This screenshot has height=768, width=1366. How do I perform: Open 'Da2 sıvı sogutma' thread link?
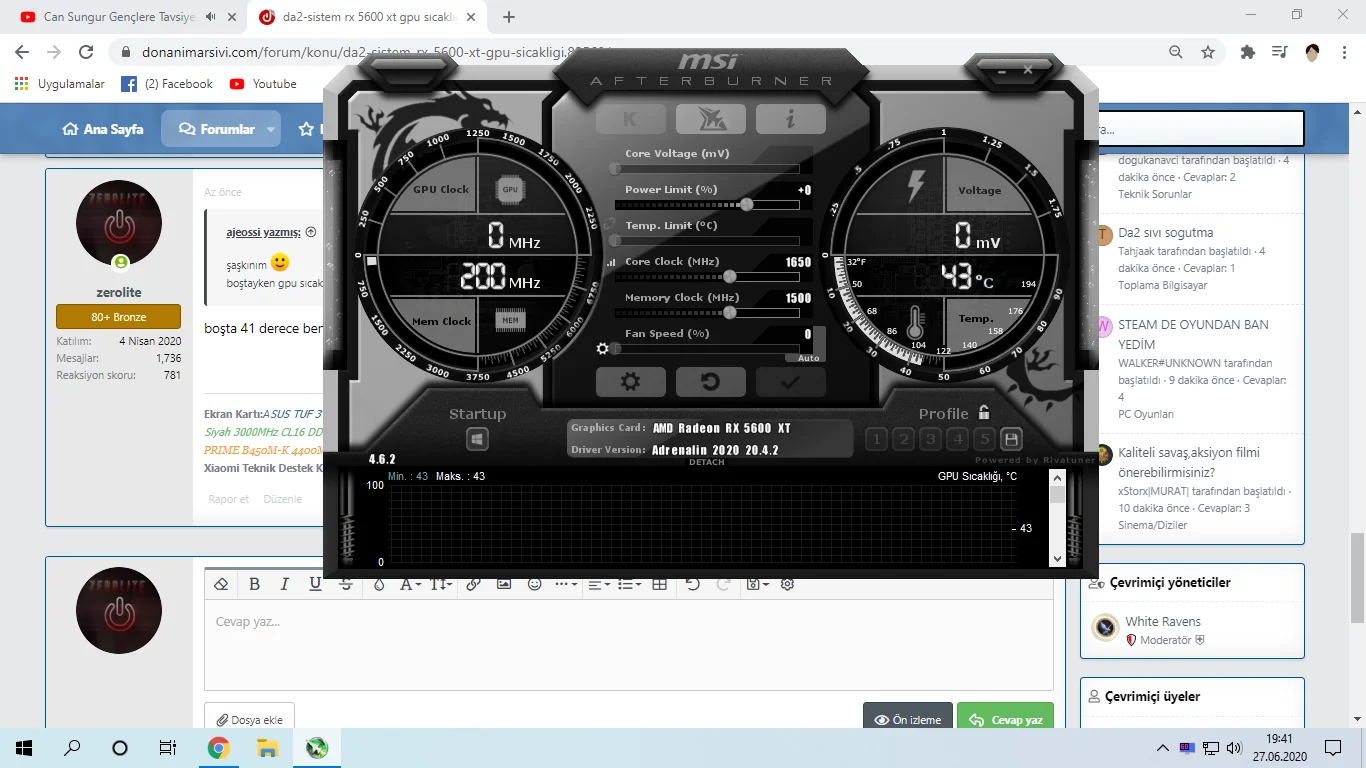pyautogui.click(x=1166, y=233)
